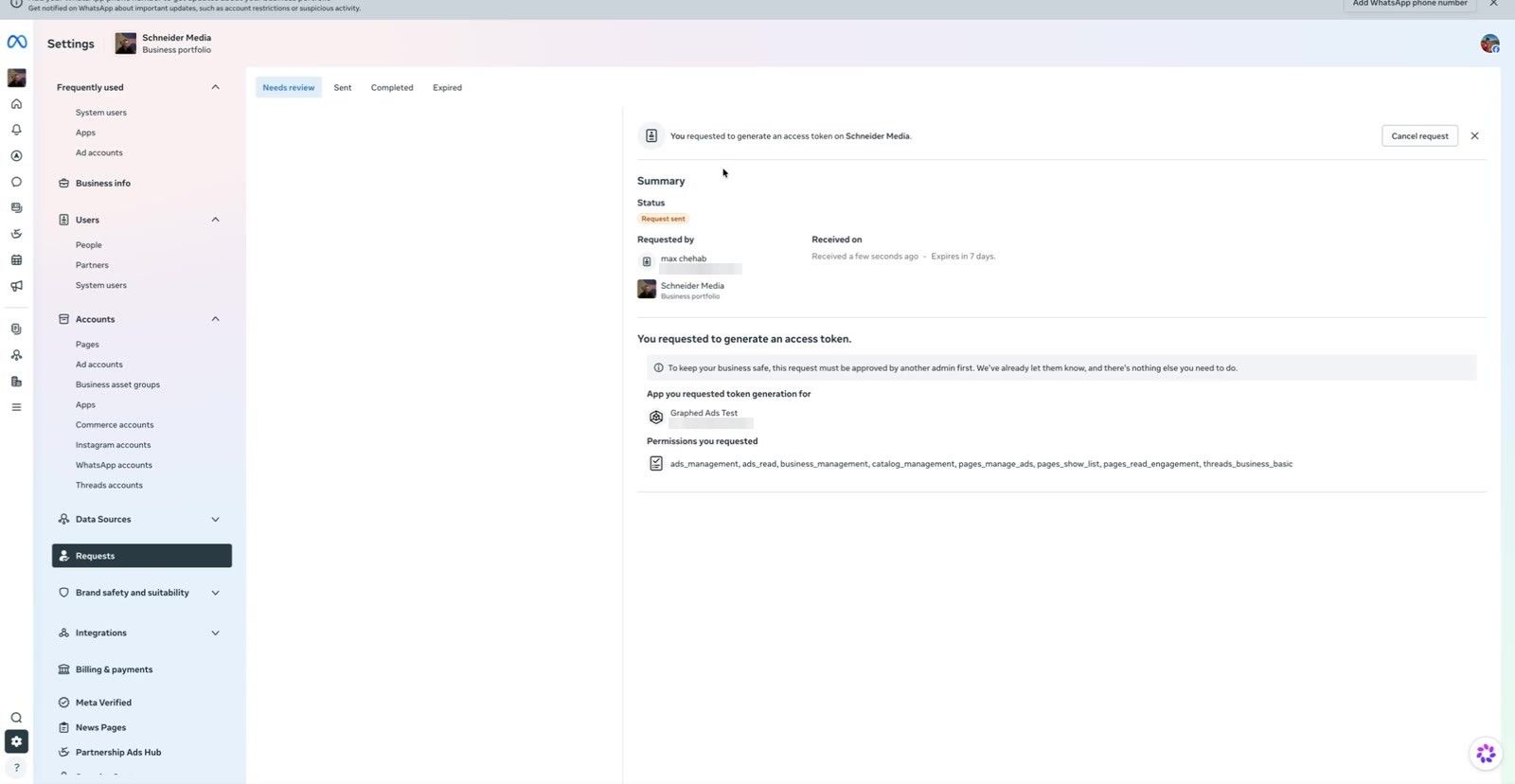1515x784 pixels.
Task: Click the Schneider Media business portfolio switcher
Action: (x=164, y=44)
